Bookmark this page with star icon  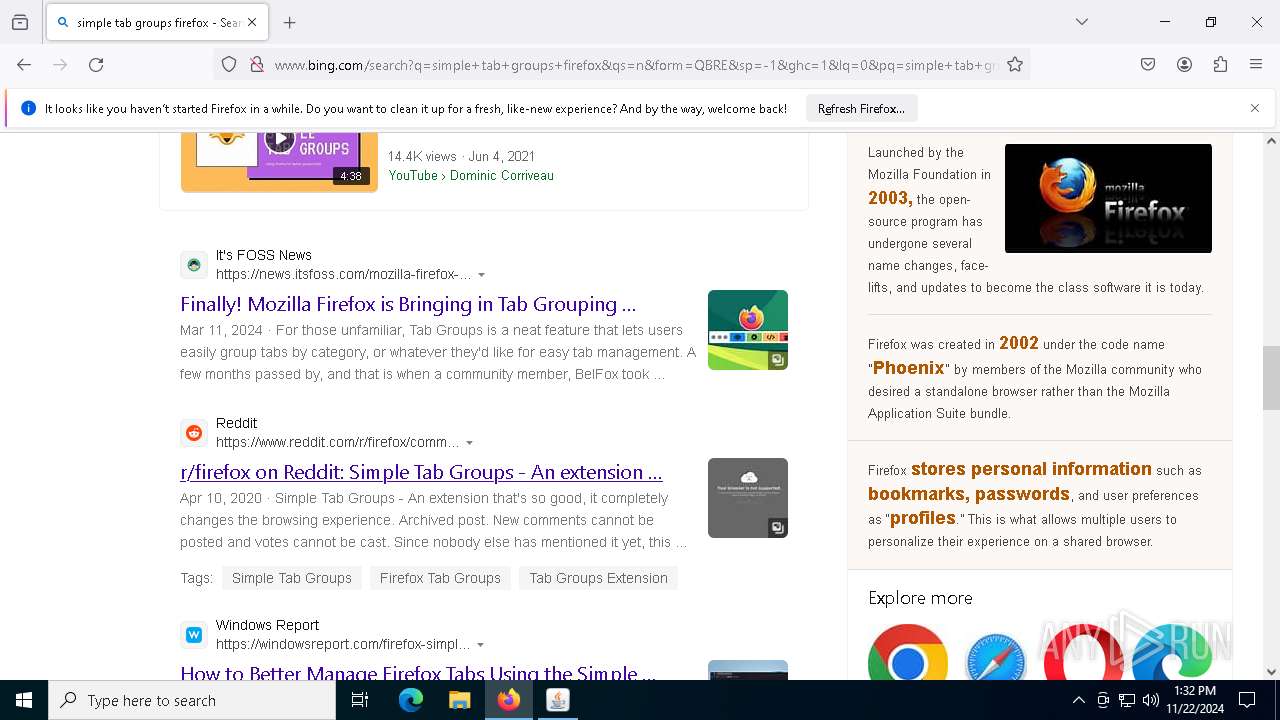pyautogui.click(x=1015, y=65)
